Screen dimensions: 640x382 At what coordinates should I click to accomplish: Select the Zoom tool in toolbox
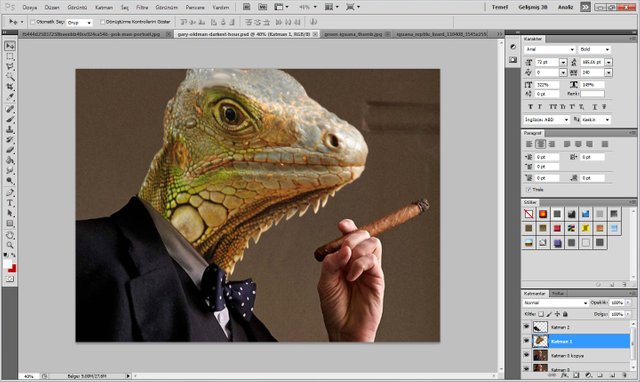[x=10, y=245]
